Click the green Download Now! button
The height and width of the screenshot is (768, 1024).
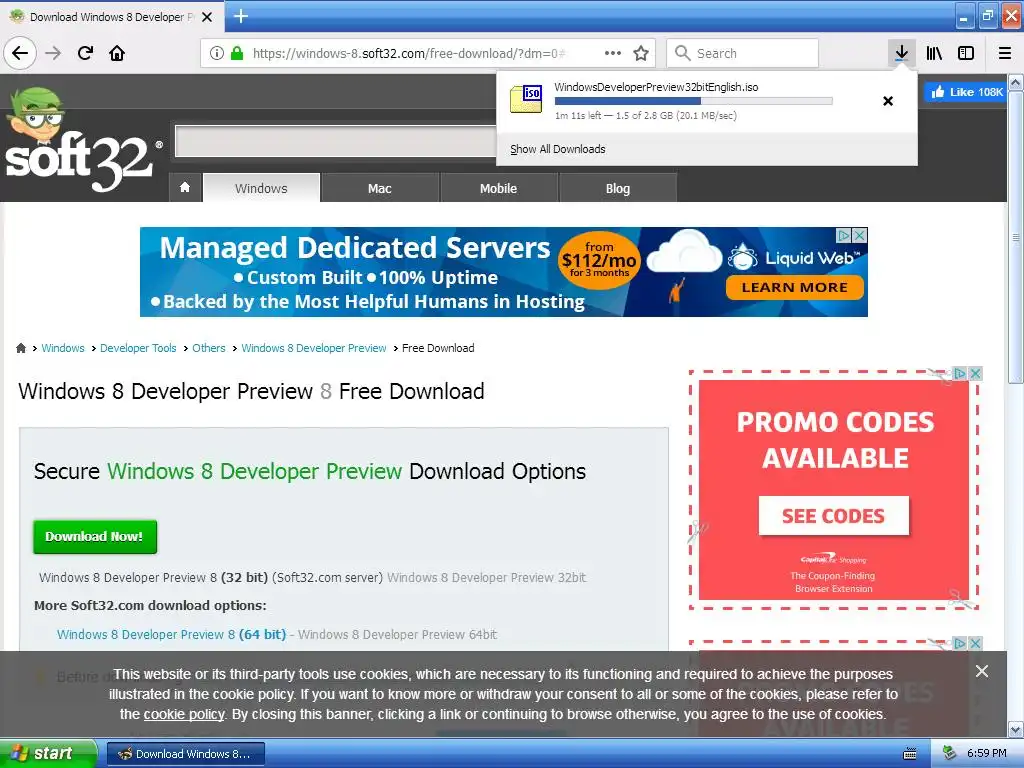coord(95,537)
